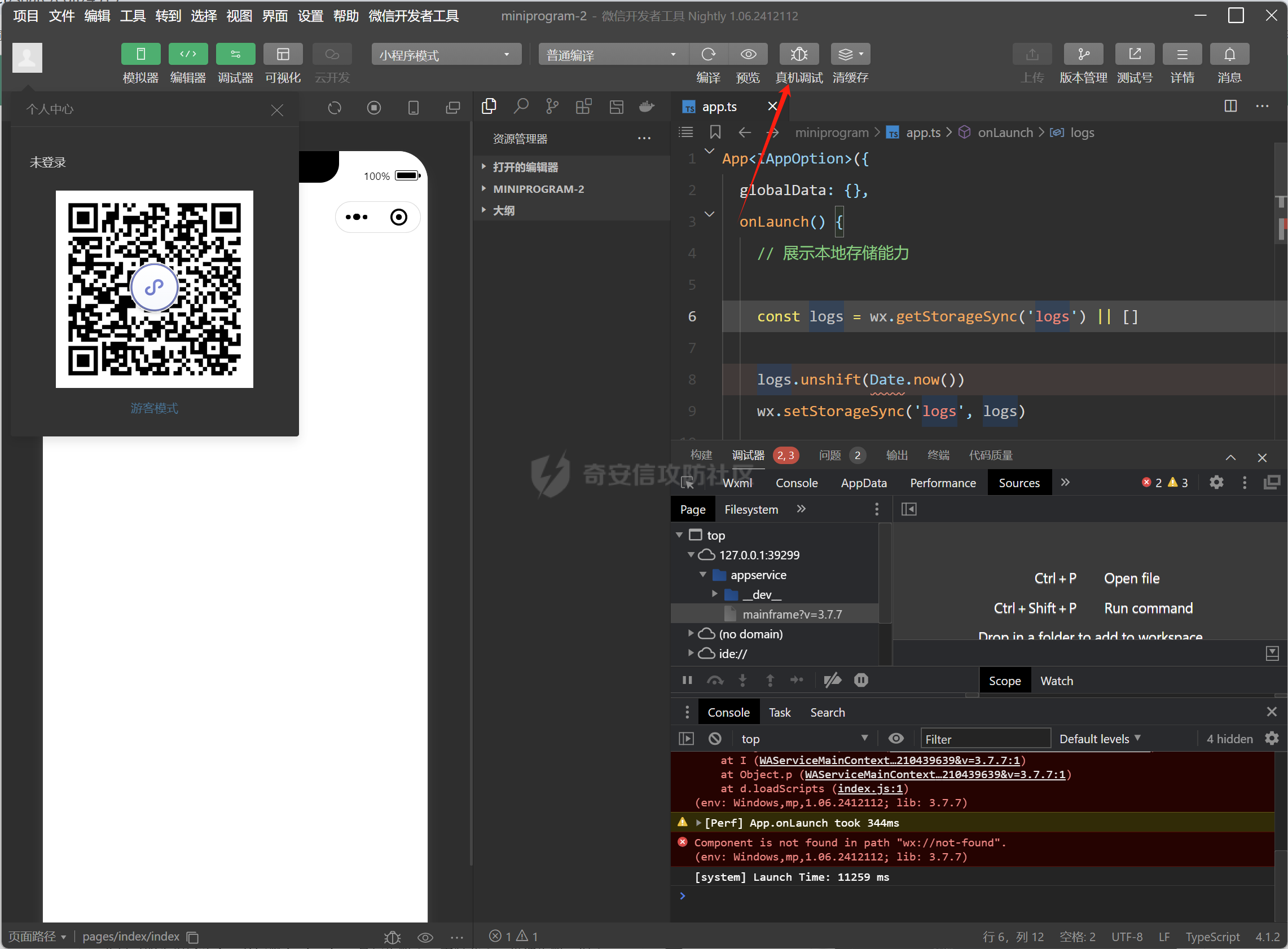Open the AppData devtools tab

[x=863, y=483]
